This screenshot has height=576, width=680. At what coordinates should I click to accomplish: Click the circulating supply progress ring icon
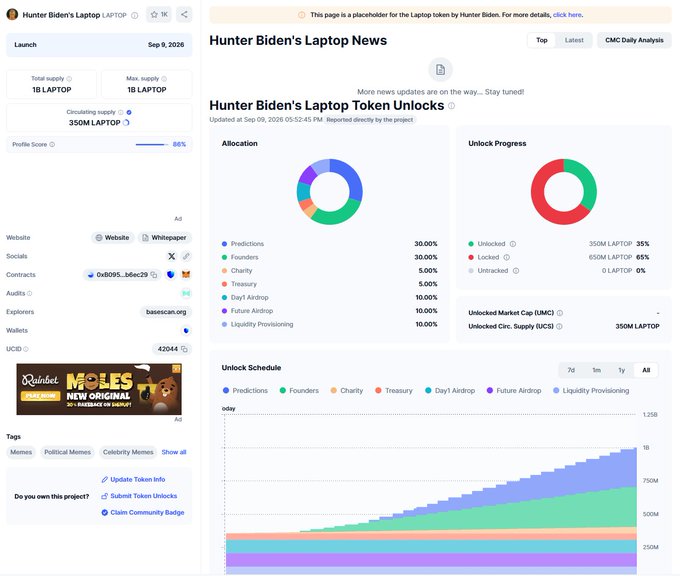[x=126, y=123]
